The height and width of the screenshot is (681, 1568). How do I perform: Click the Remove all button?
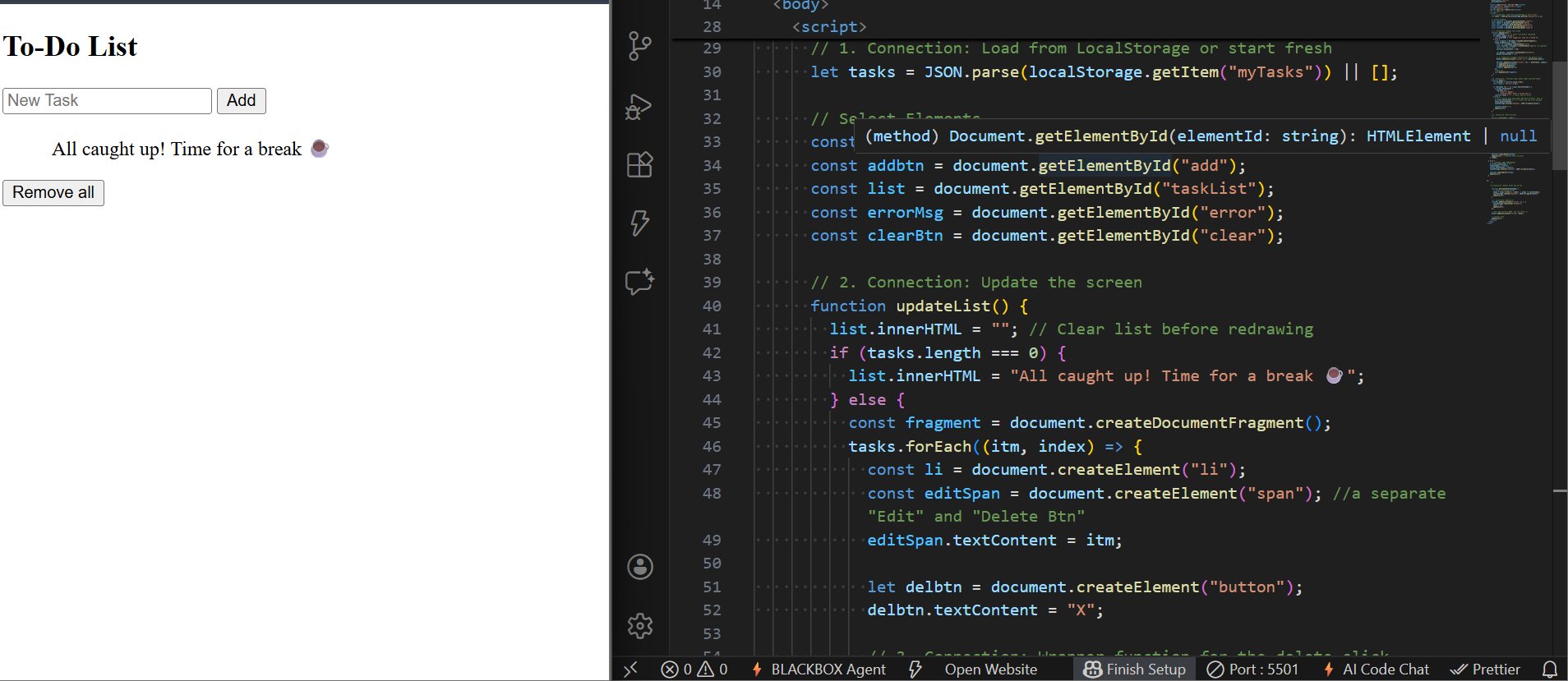53,193
